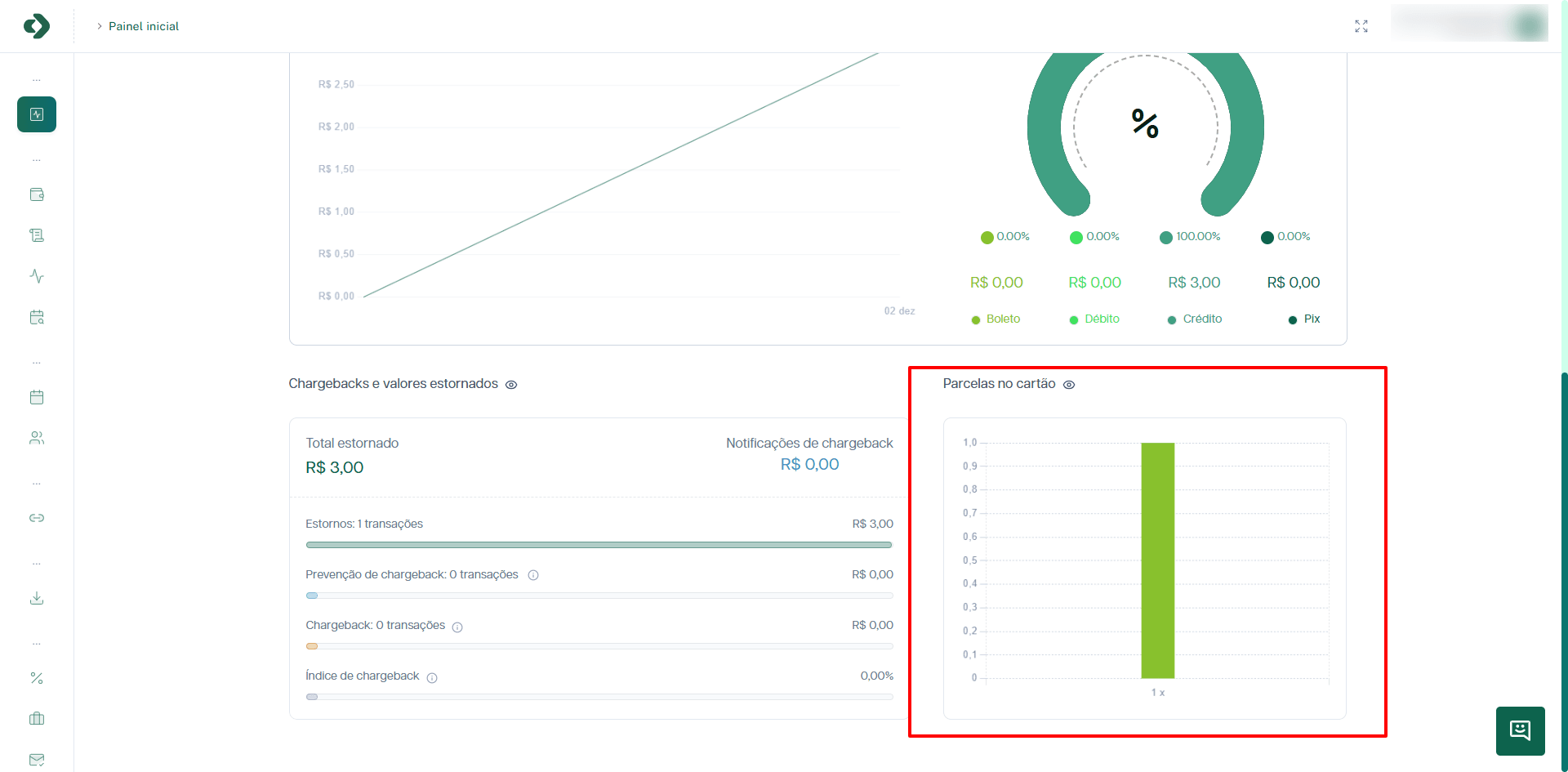The image size is (1568, 772).
Task: Click the download icon in sidebar
Action: 37,598
